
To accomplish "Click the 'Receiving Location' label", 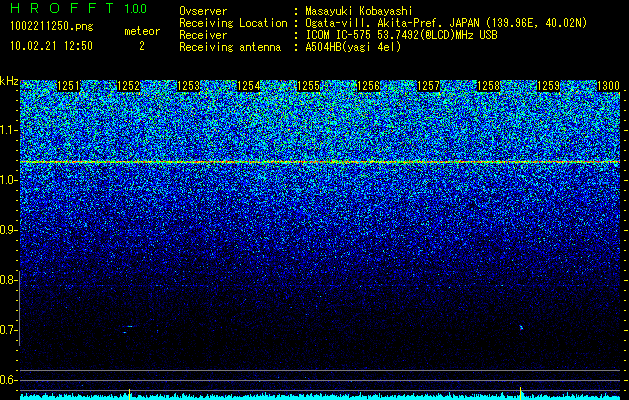I will pos(233,23).
